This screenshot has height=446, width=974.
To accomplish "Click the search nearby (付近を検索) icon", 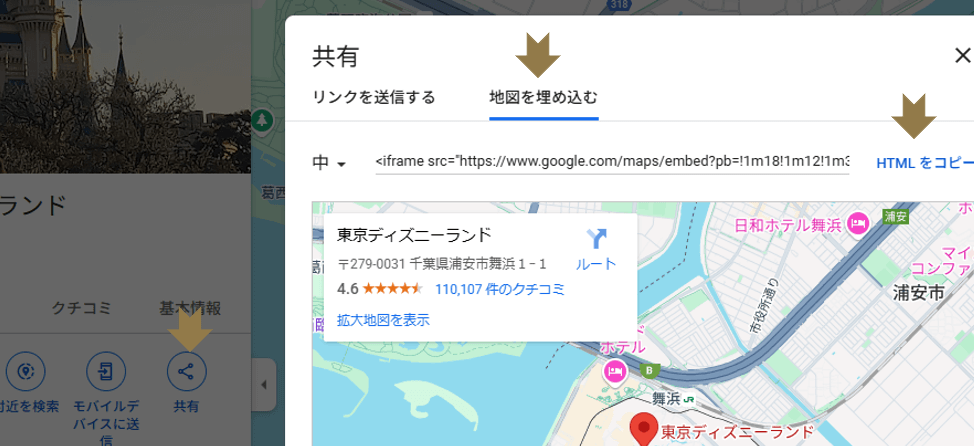I will coord(25,371).
